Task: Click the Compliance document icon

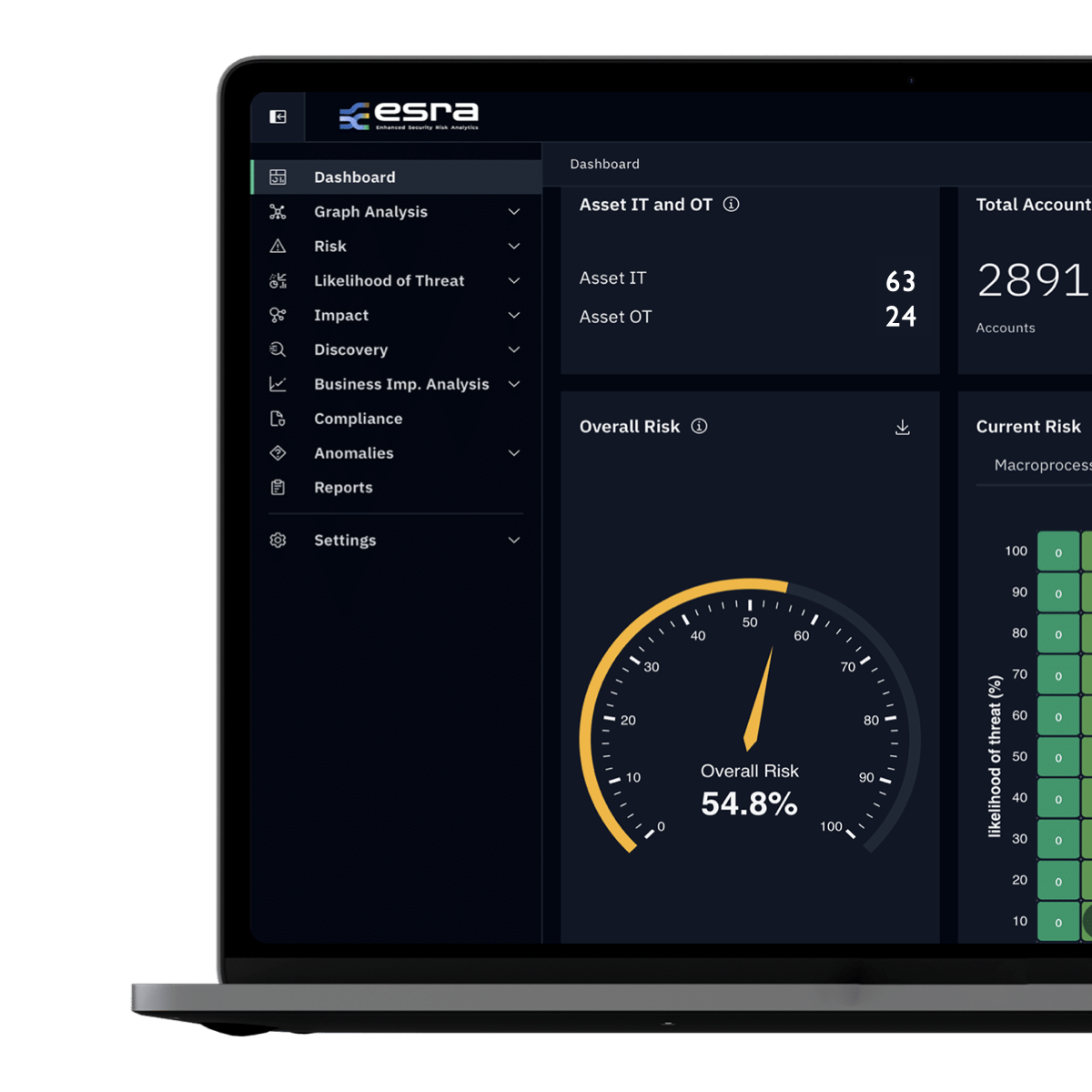Action: (x=278, y=420)
